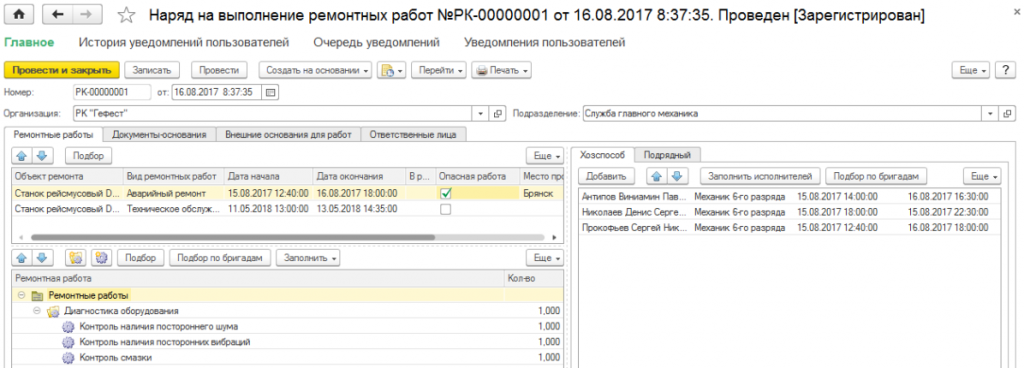Open the Перейти dropdown
This screenshot has width=1024, height=368.
click(x=438, y=70)
